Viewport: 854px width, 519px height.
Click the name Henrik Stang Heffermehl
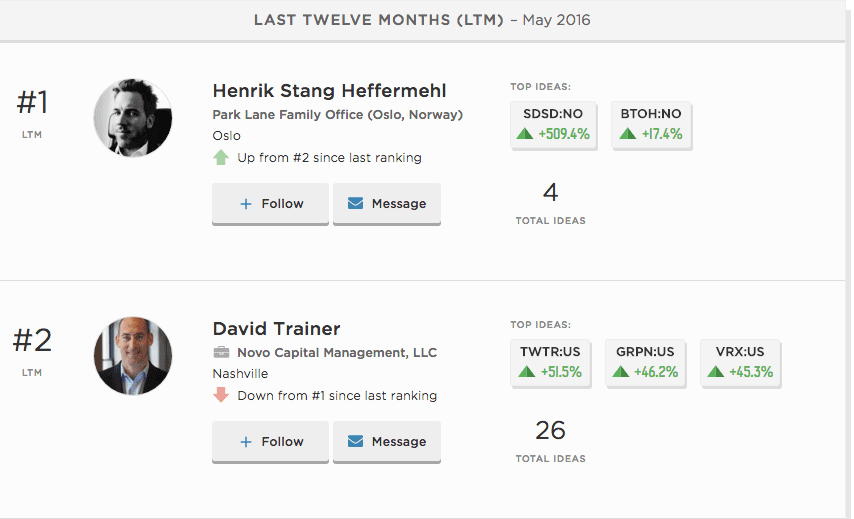click(x=330, y=90)
